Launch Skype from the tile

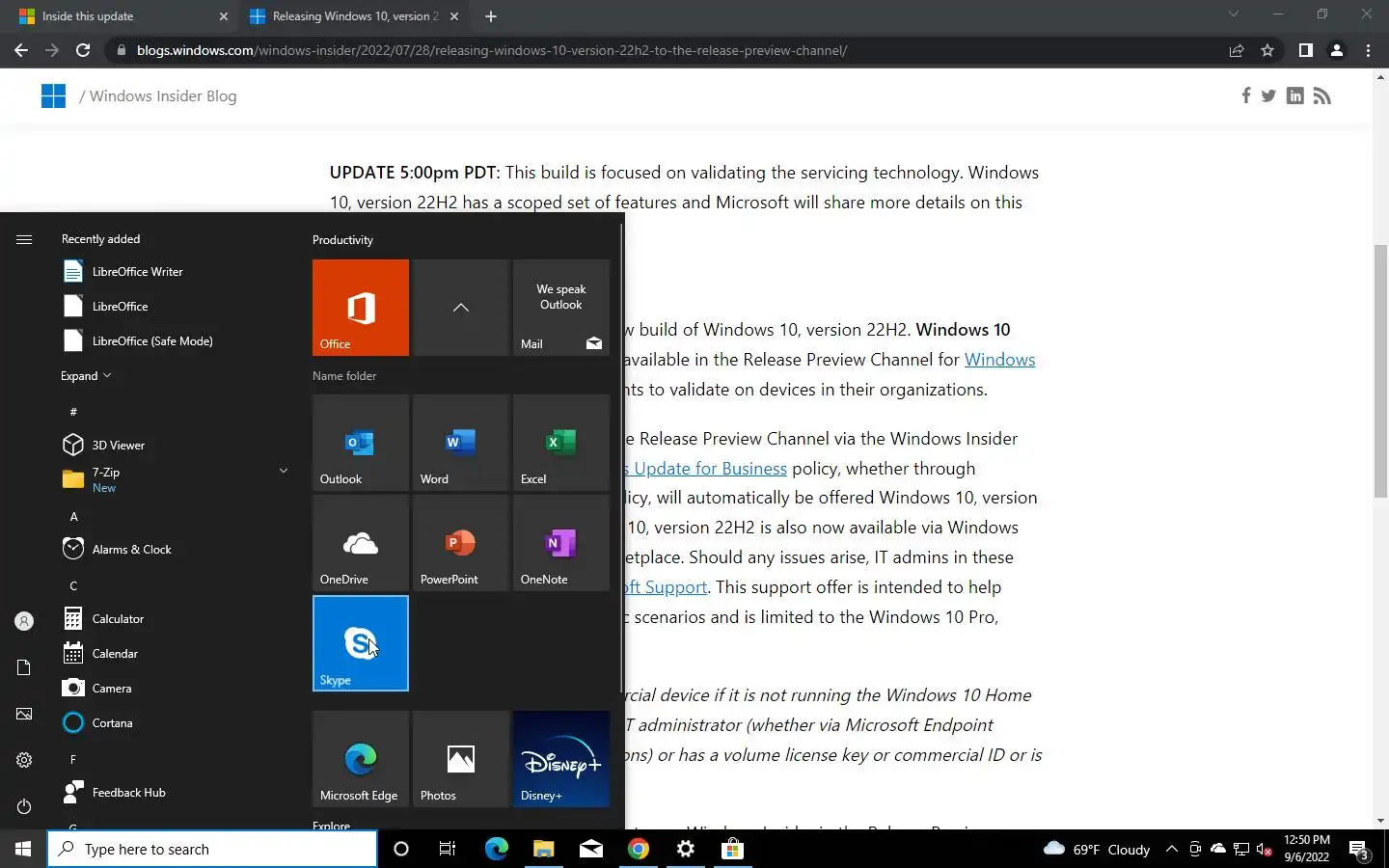(361, 643)
